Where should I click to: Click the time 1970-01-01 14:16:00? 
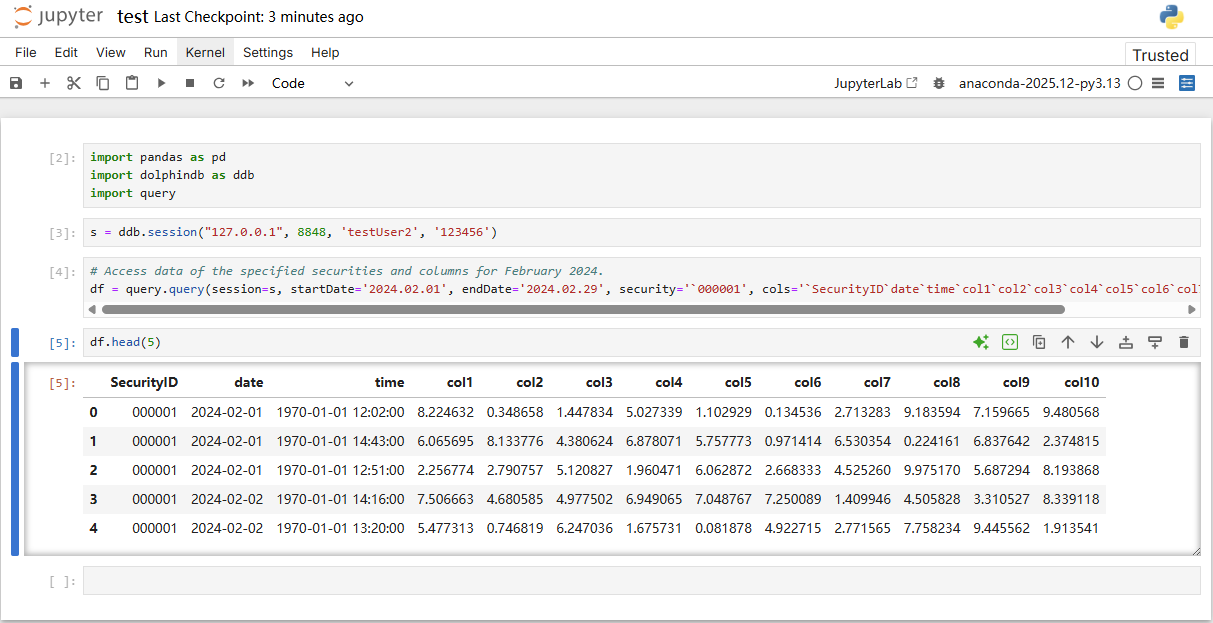[x=341, y=499]
